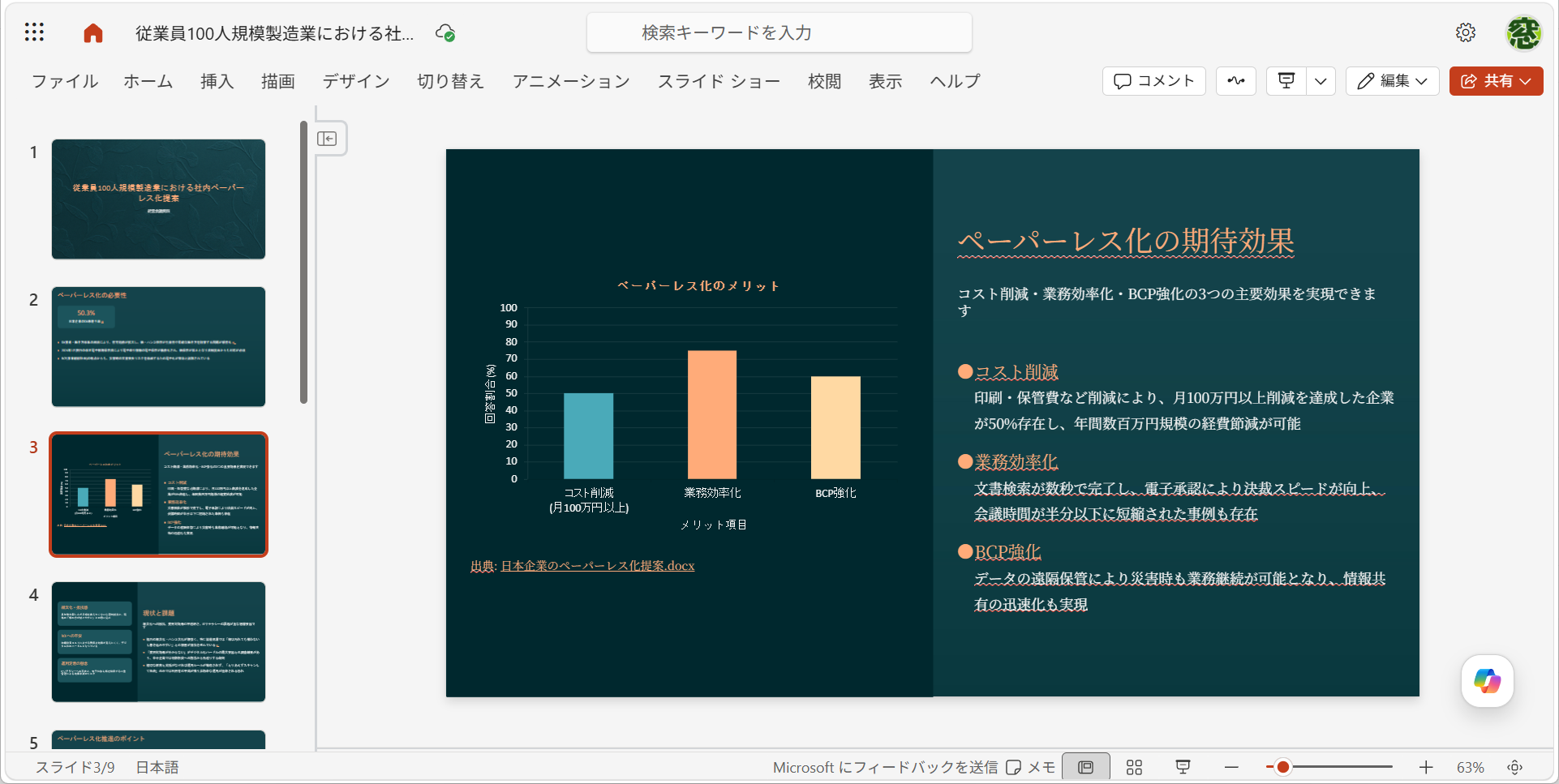Click the slide title ペーパーレス化の期待効果
This screenshot has width=1559, height=784.
(x=1126, y=241)
